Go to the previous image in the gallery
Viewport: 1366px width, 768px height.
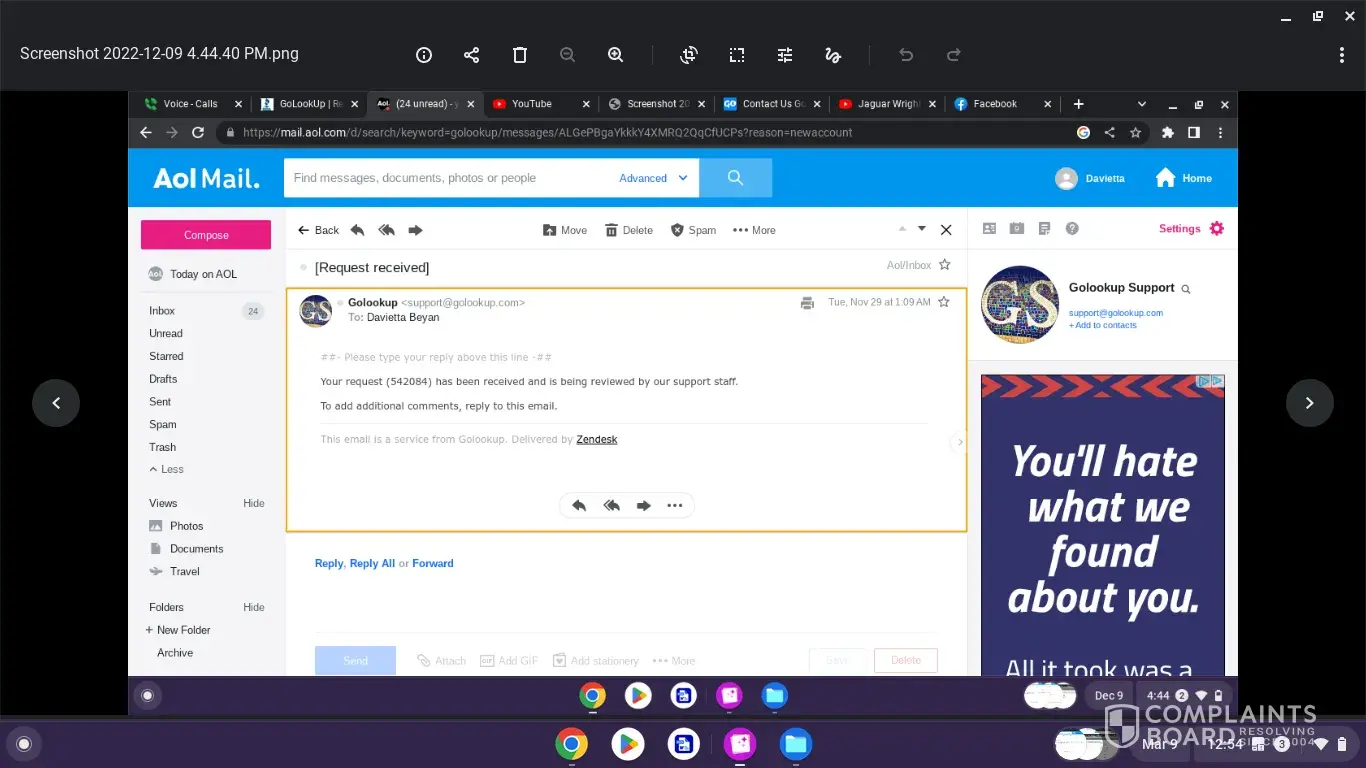[56, 403]
